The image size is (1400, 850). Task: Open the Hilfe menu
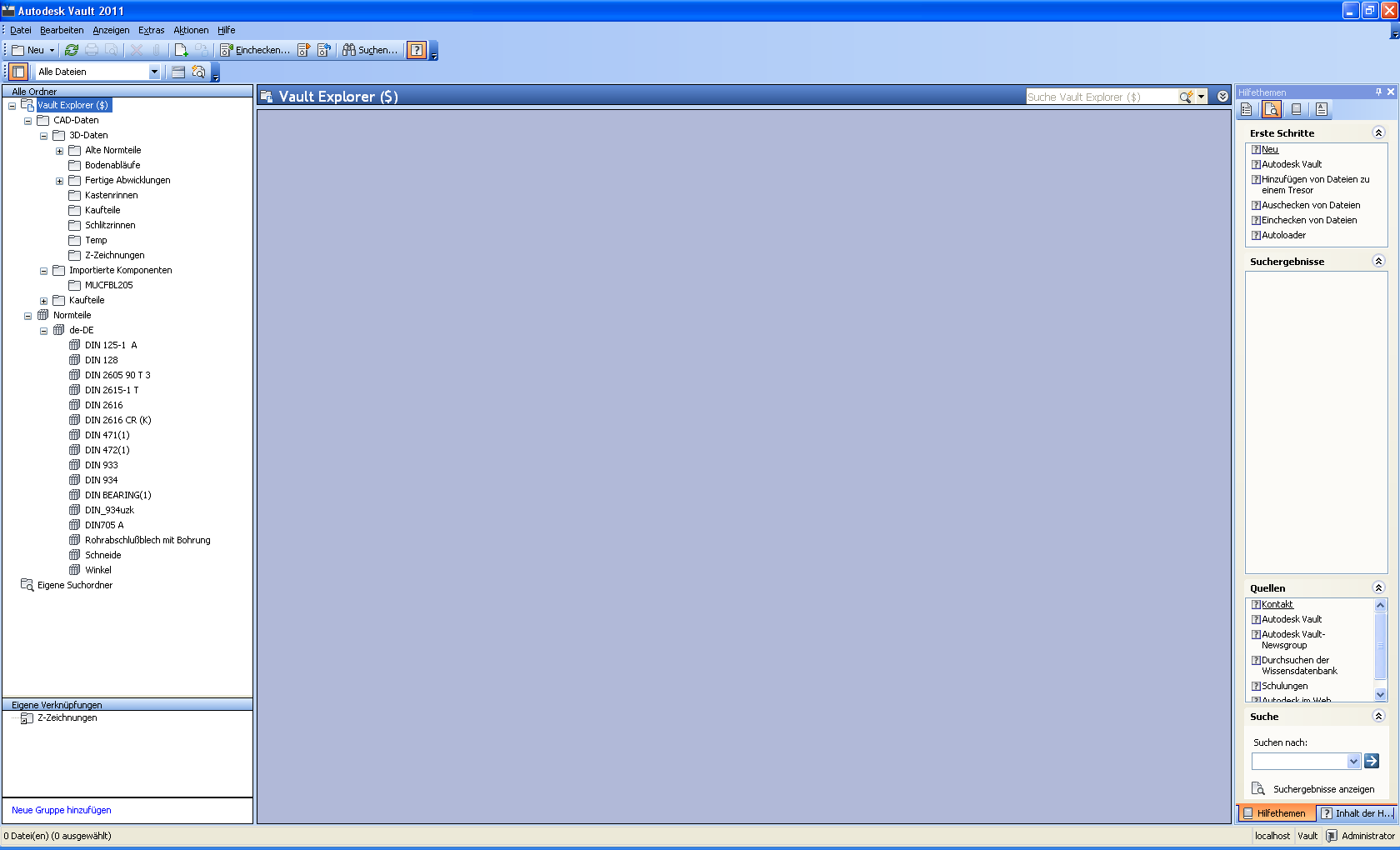[x=227, y=30]
